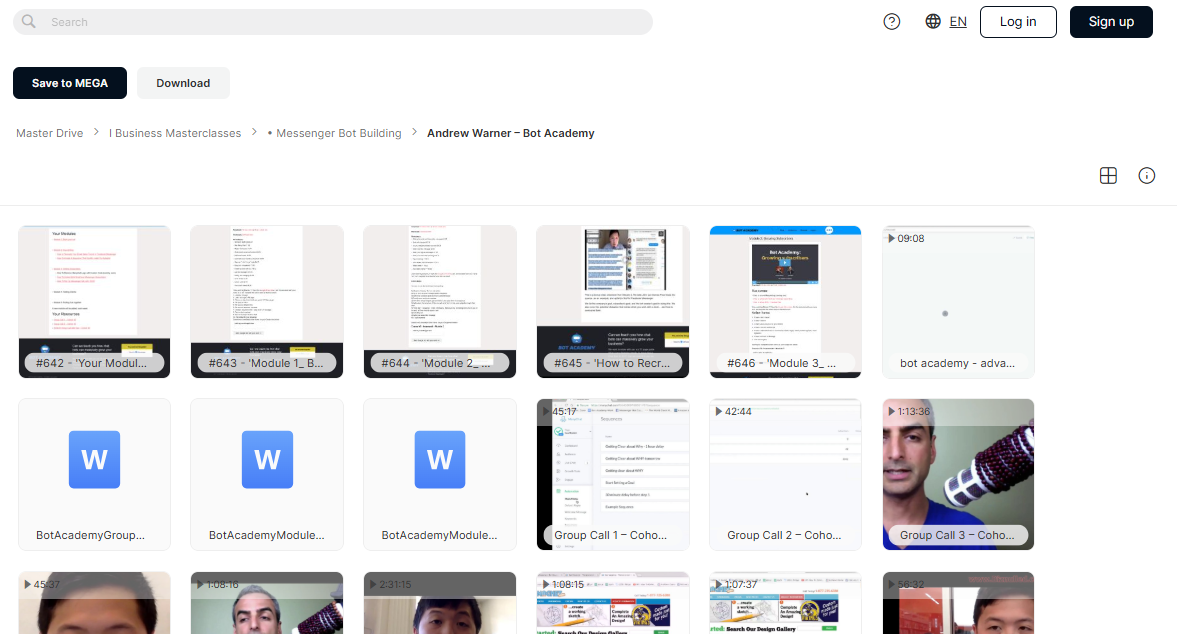Click the Download button
Viewport: 1177px width, 634px height.
tap(183, 83)
